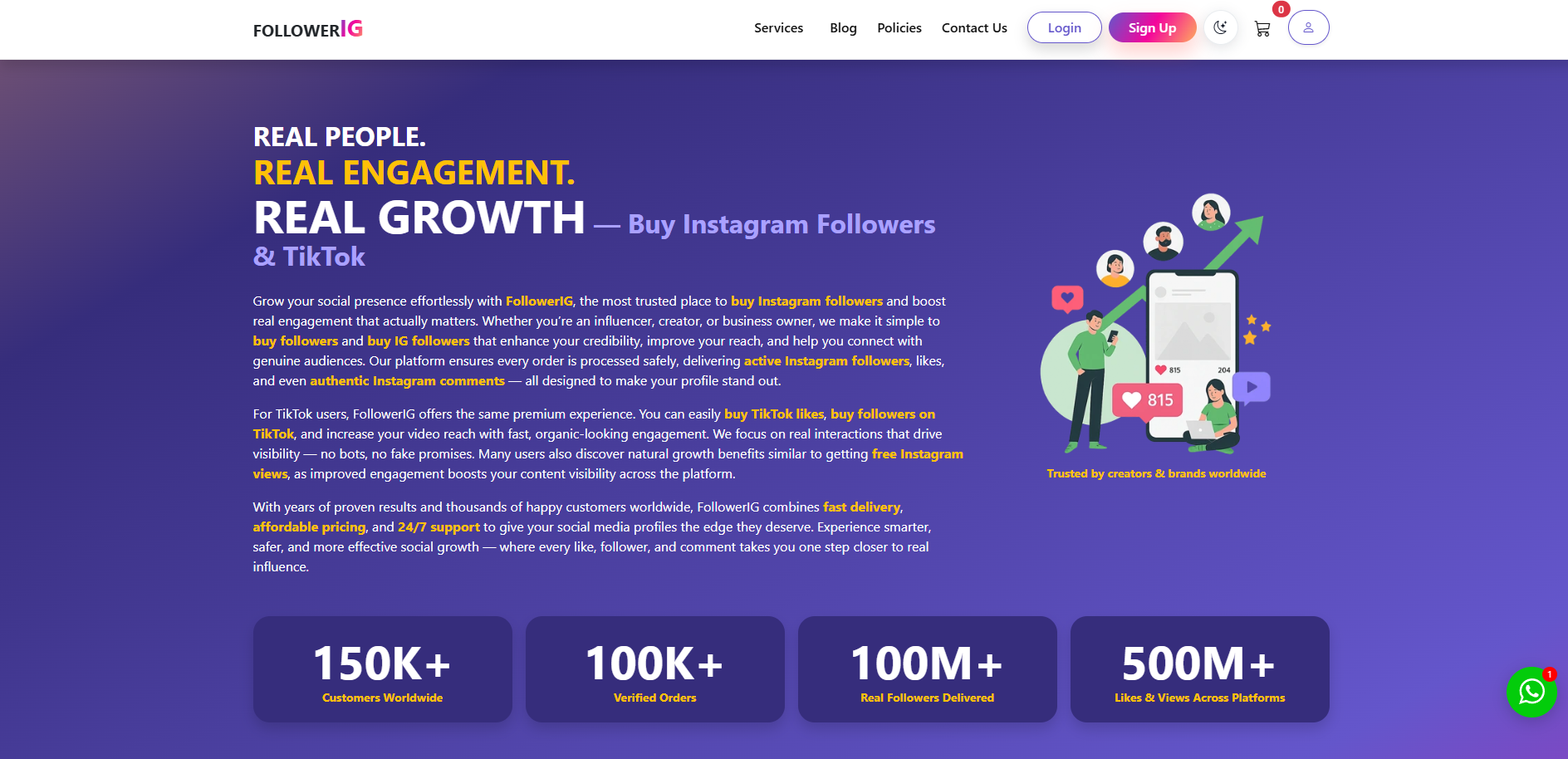Click the '150K+ Customers Worldwide' card

[x=383, y=669]
